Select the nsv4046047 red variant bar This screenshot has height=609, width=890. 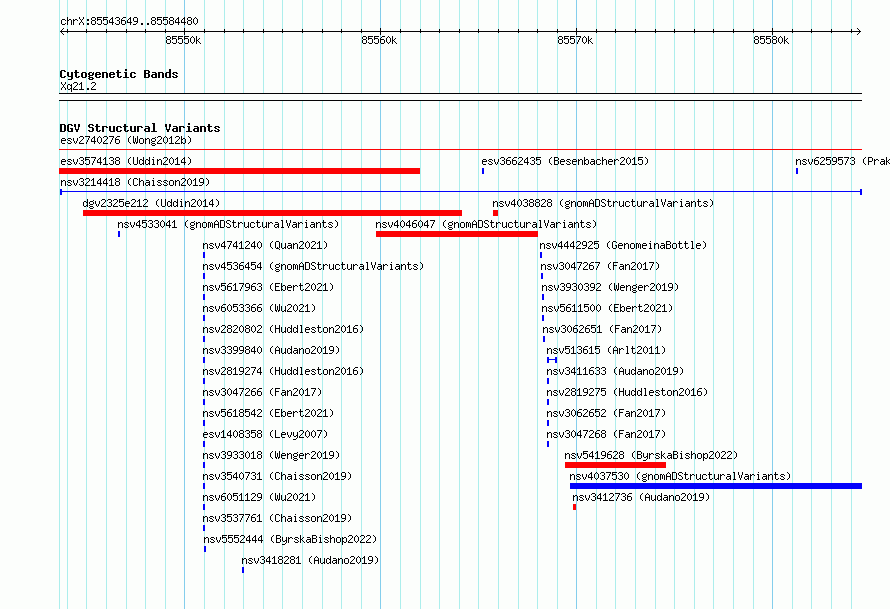(457, 234)
